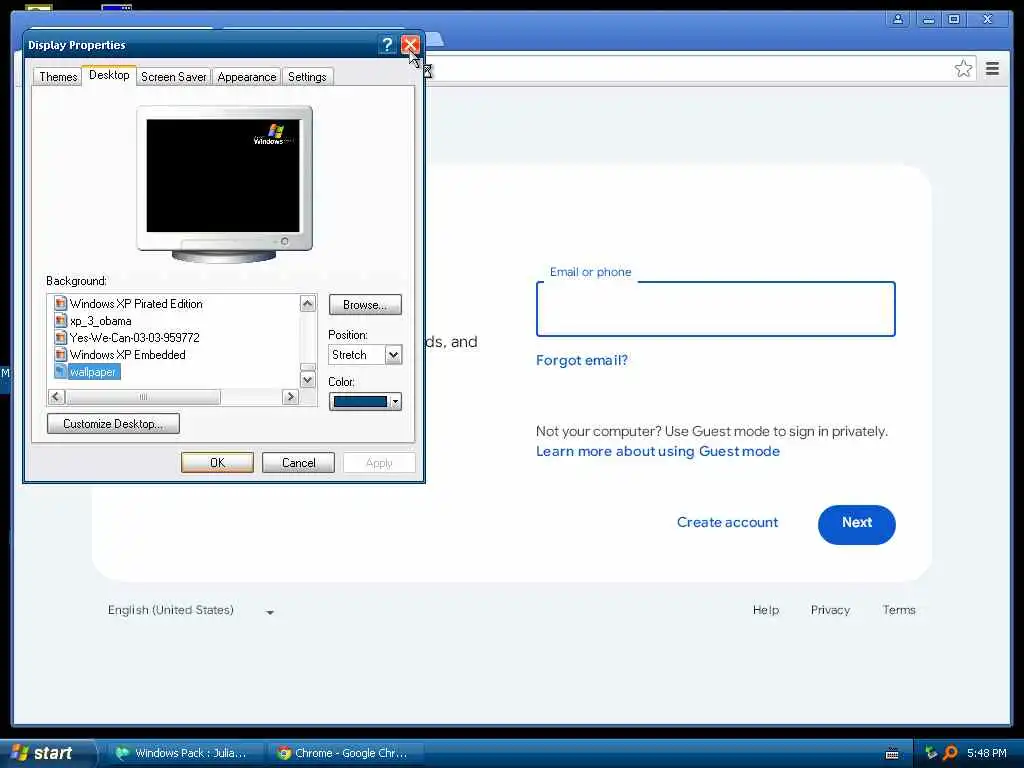Viewport: 1024px width, 768px height.
Task: Click the Apply button
Action: pos(379,463)
